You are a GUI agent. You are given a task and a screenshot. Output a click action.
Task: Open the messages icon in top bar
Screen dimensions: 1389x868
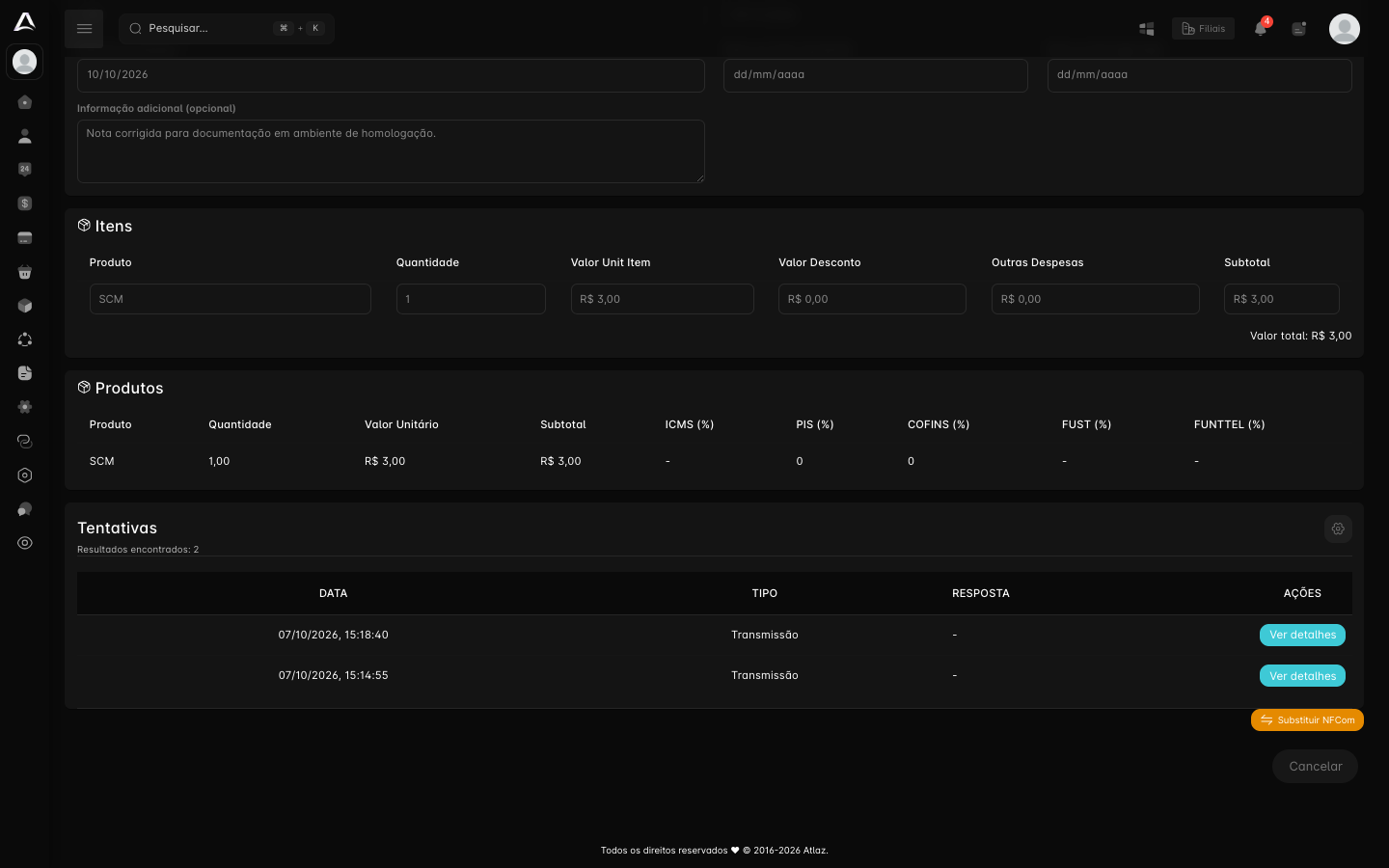[x=1299, y=29]
